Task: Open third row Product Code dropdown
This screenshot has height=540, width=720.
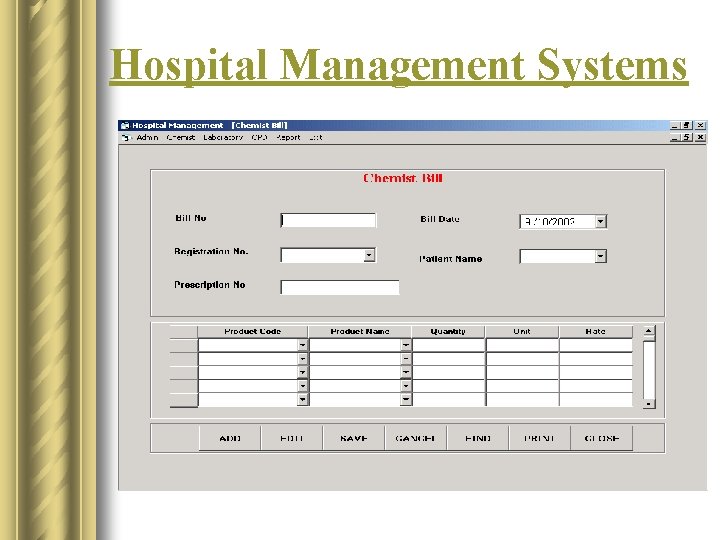Action: click(x=302, y=372)
